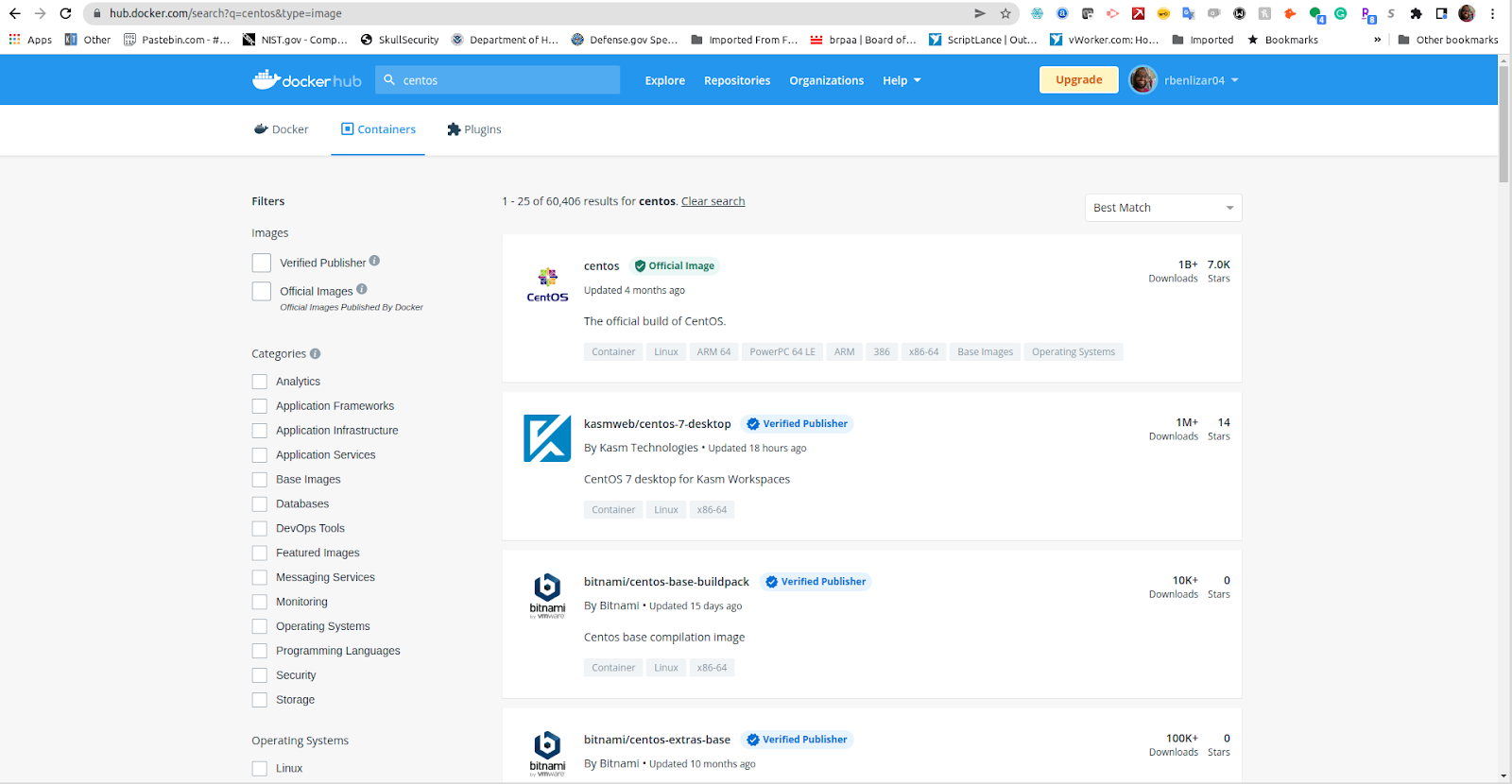
Task: Click the browser forward arrow
Action: pos(40,13)
